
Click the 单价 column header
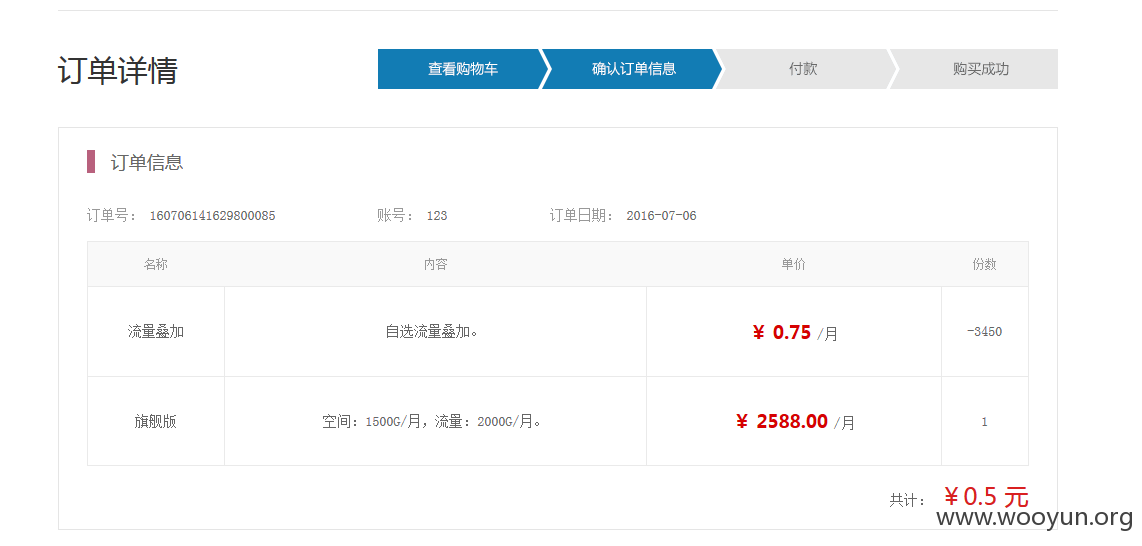coord(793,264)
